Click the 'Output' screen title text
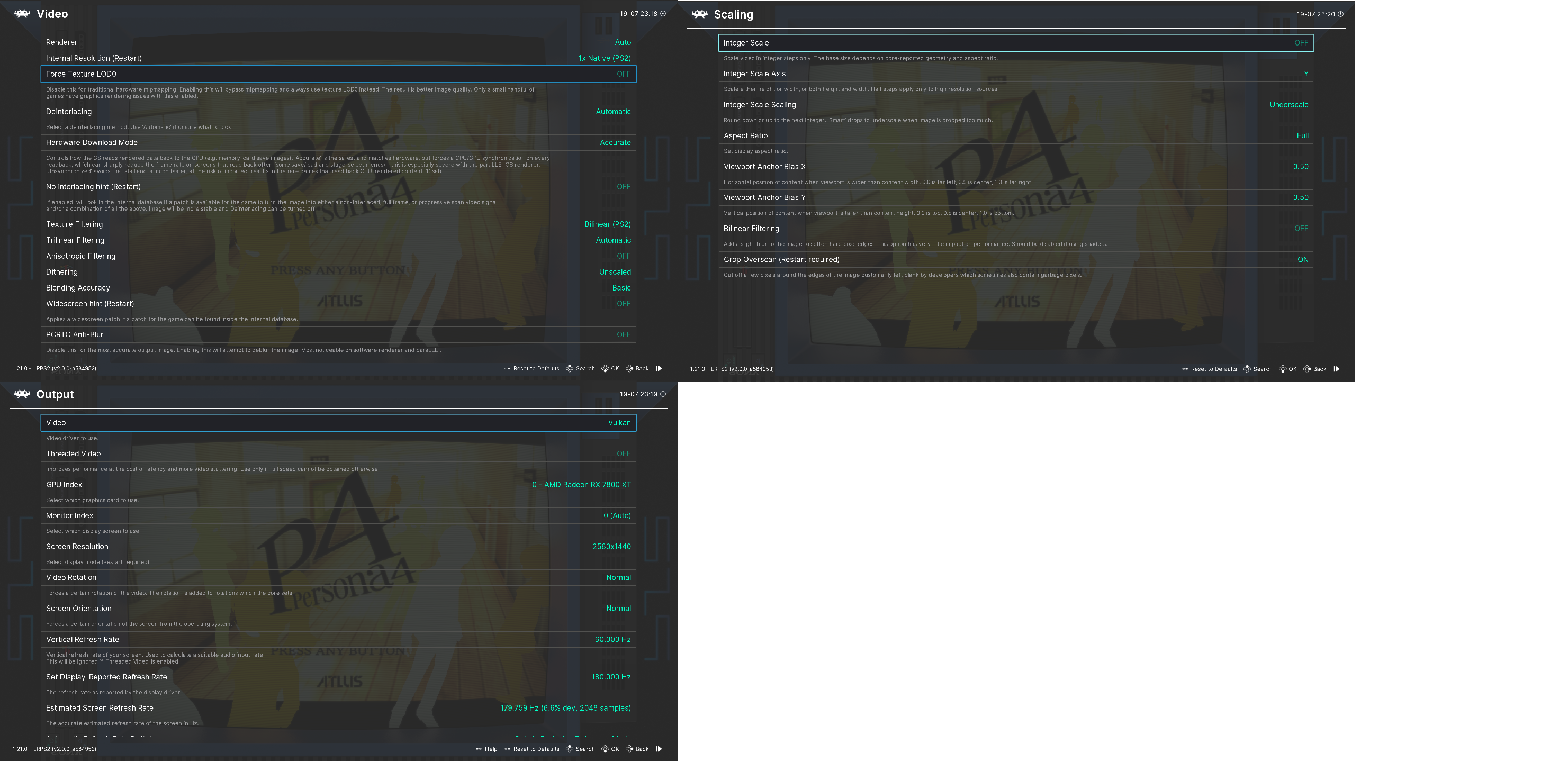Viewport: 1568px width, 762px height. pyautogui.click(x=55, y=394)
